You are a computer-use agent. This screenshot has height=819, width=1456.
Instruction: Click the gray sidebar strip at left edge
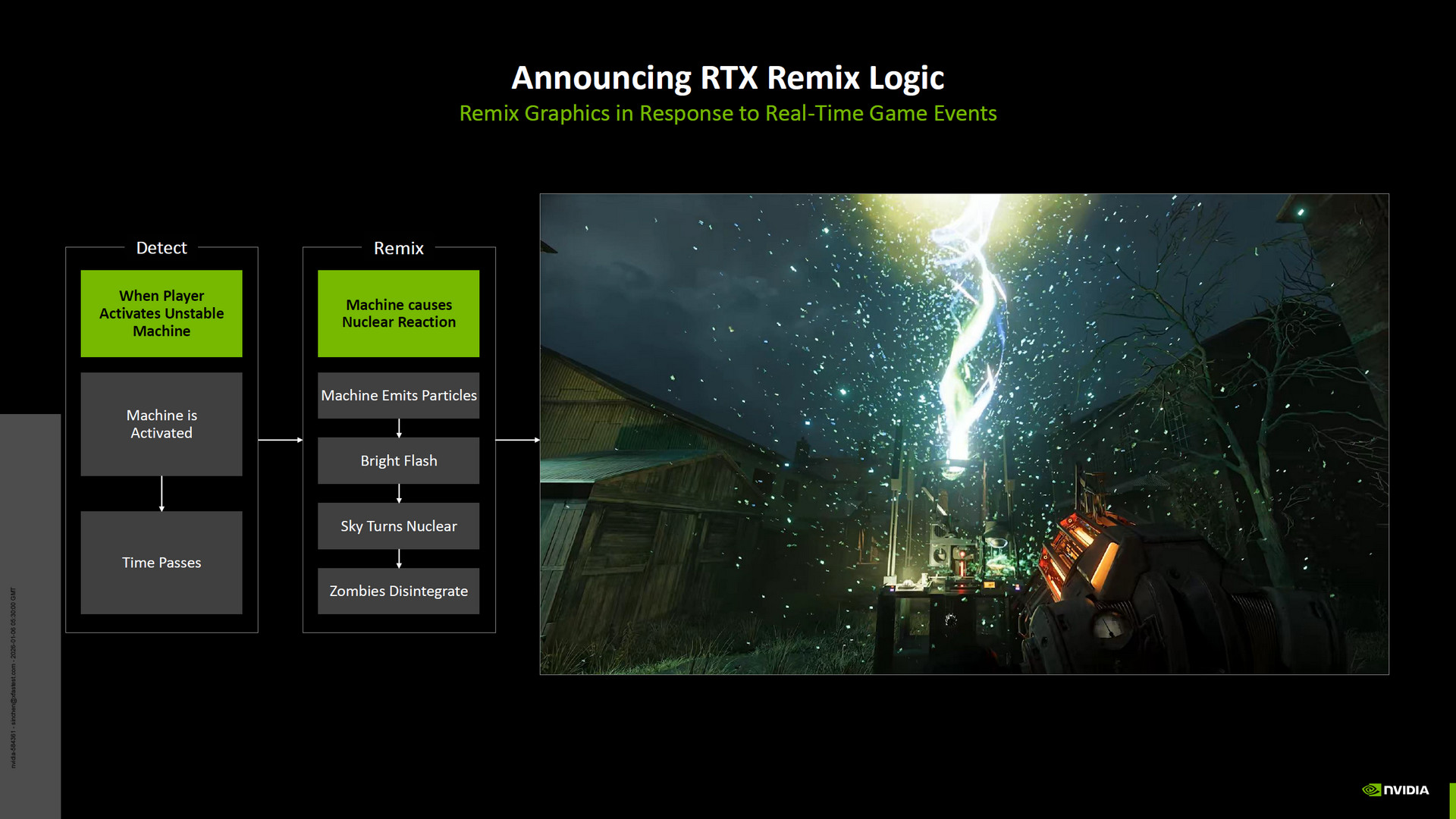point(30,614)
